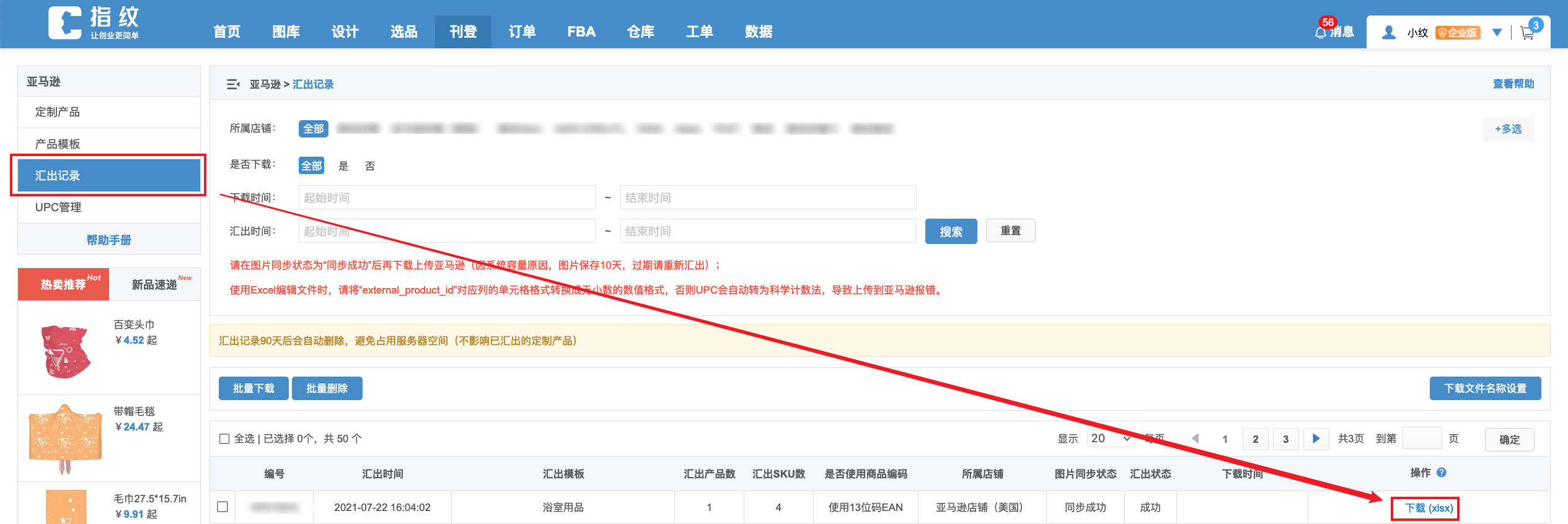The image size is (1568, 524).
Task: Select 产品模板 in sidebar
Action: [109, 144]
